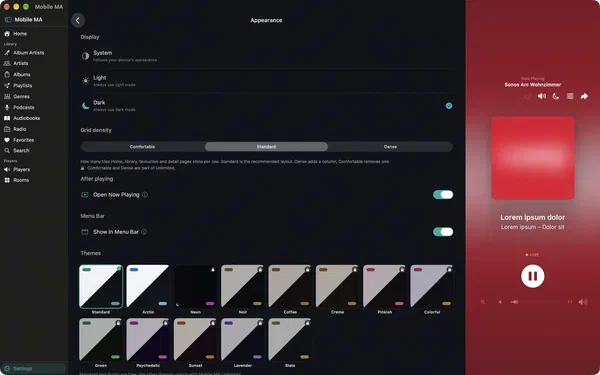Click the sleep timer moon icon
600x375 pixels.
(556, 96)
